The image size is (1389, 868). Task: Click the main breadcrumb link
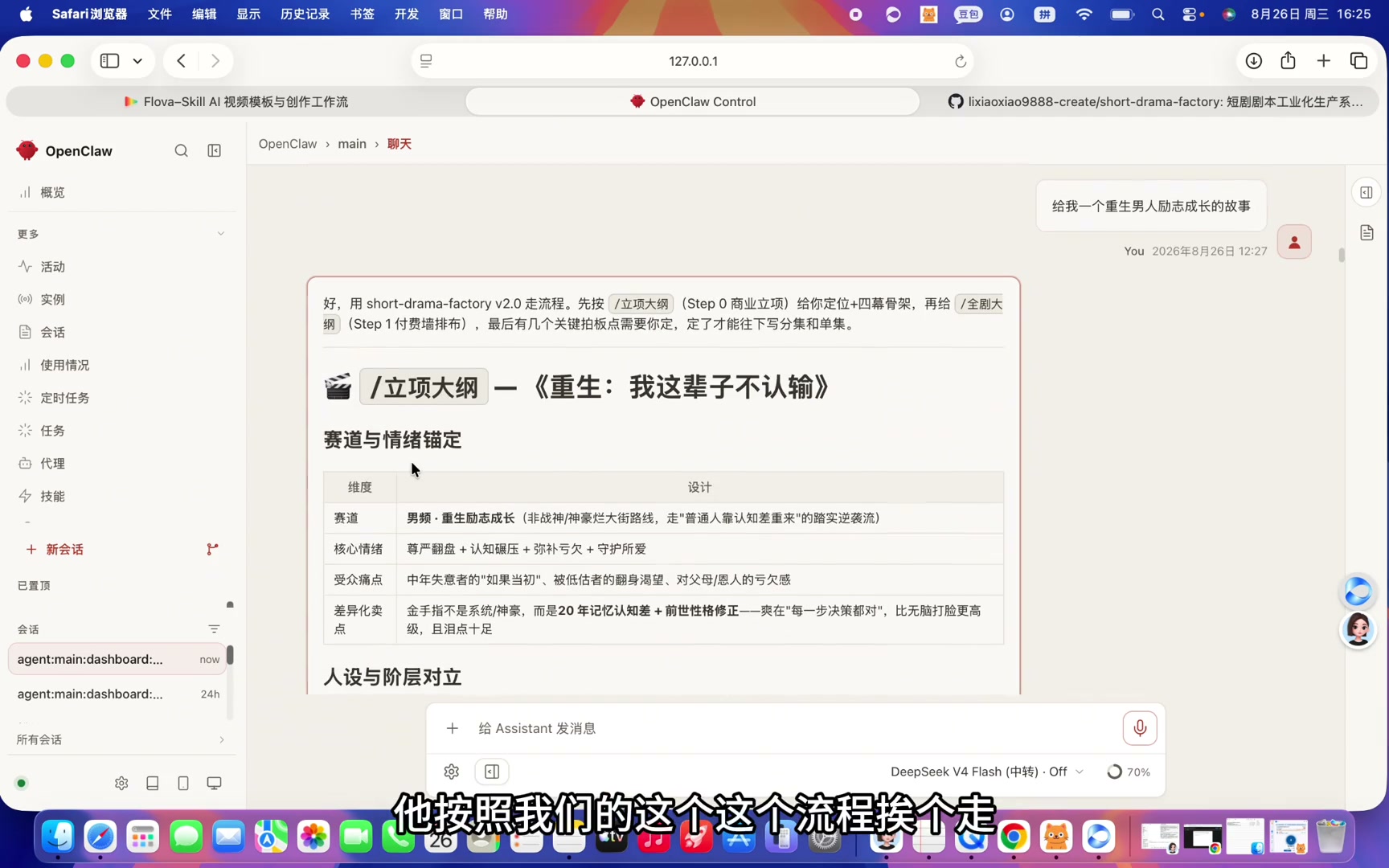point(352,145)
